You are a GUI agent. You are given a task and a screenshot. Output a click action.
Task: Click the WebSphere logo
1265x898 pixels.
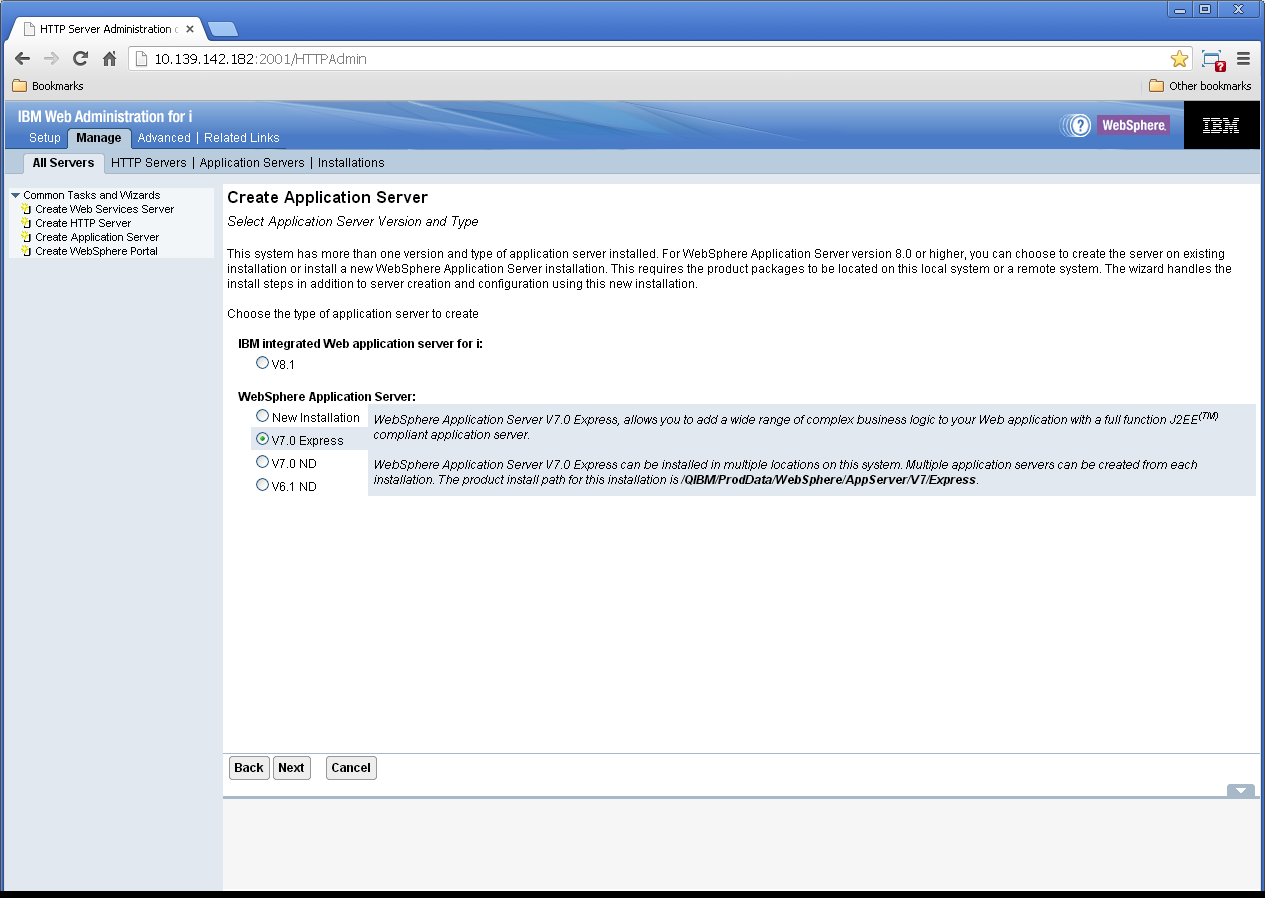click(x=1133, y=125)
